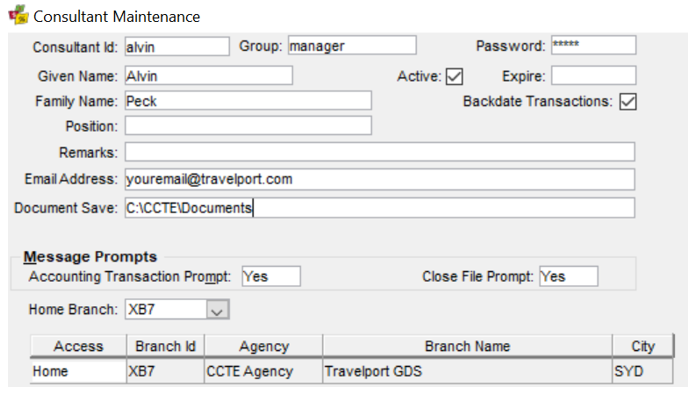Toggle the Active checkbox
Viewport: 694px width, 396px height.
[x=454, y=77]
